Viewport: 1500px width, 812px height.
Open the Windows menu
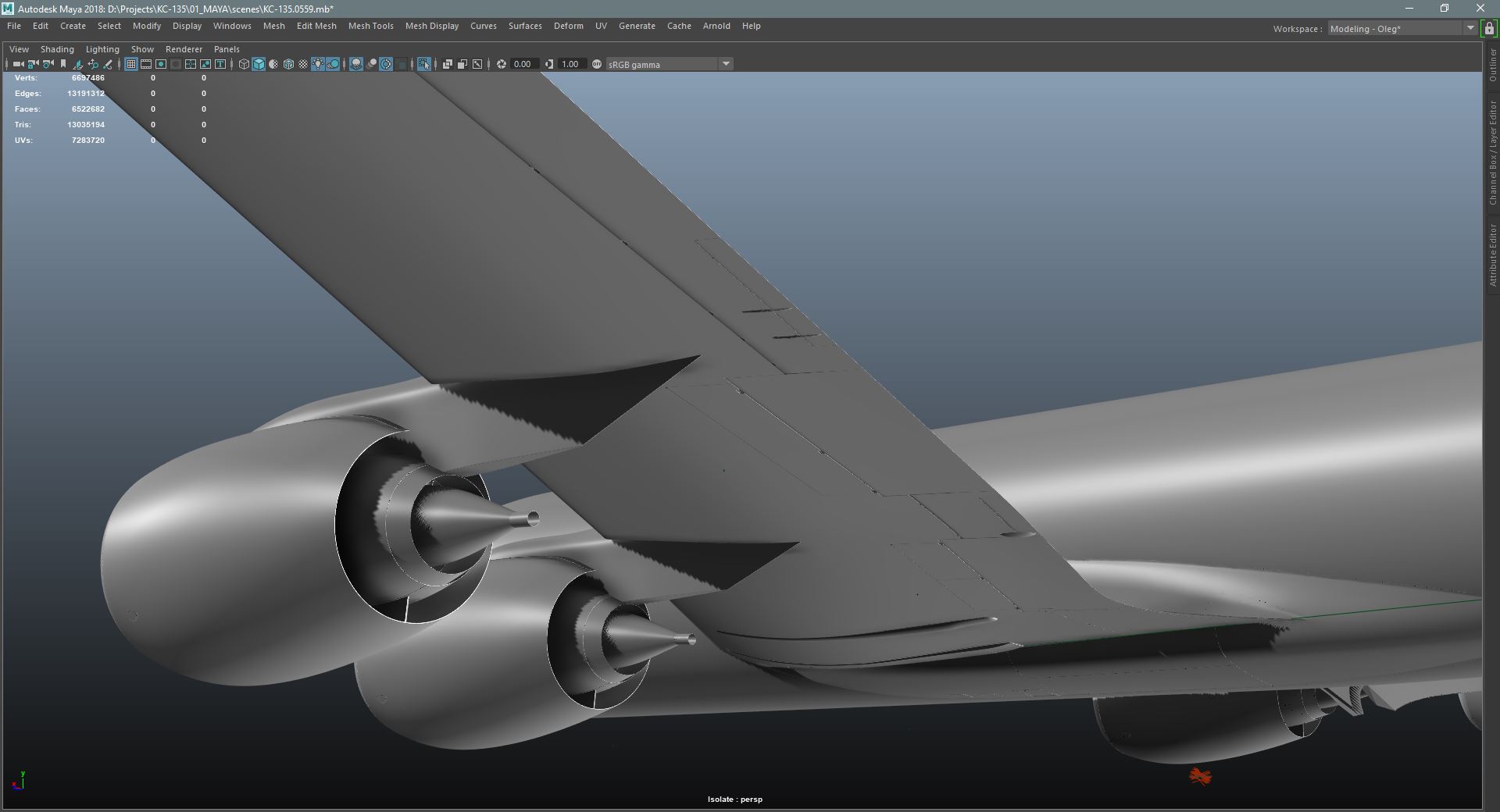click(232, 26)
